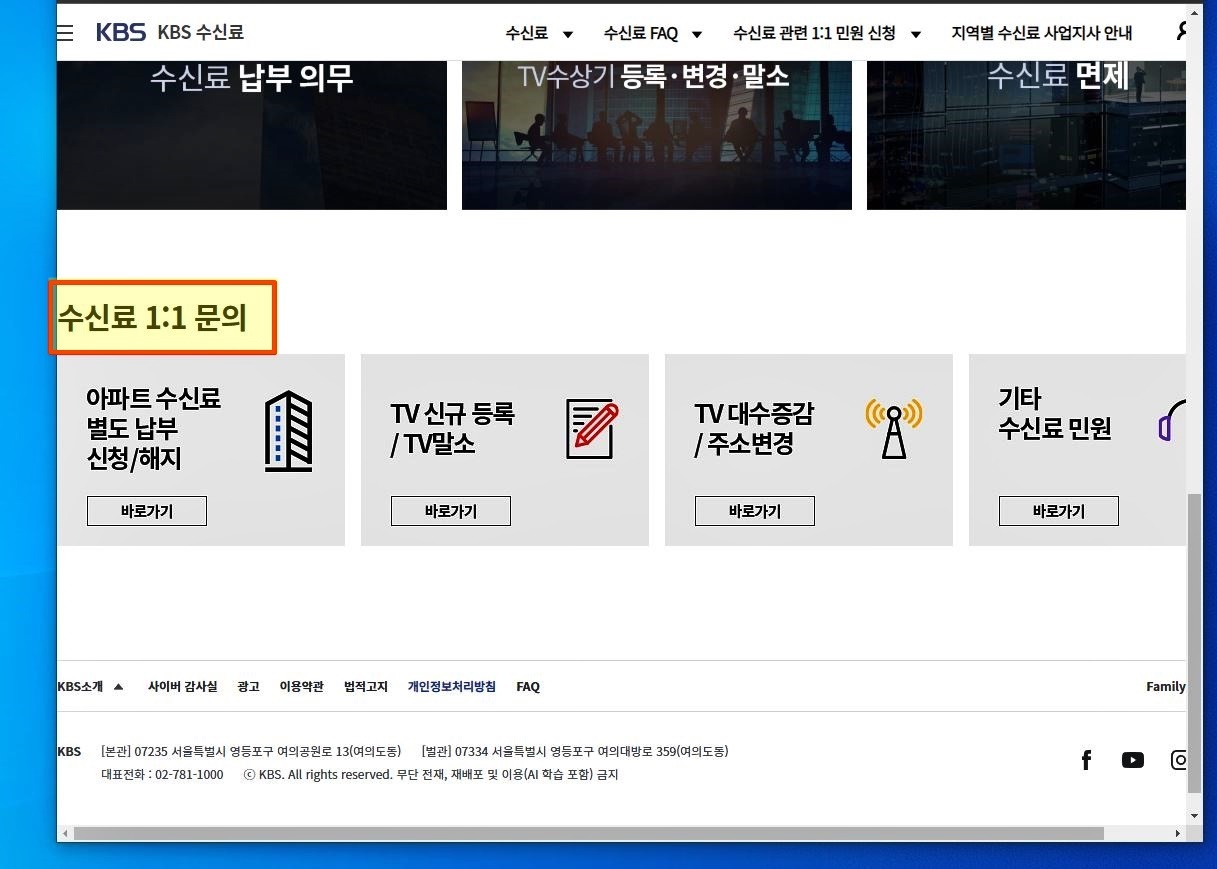The height and width of the screenshot is (869, 1217).
Task: Expand the 수신료 FAQ dropdown arrow
Action: 697,34
